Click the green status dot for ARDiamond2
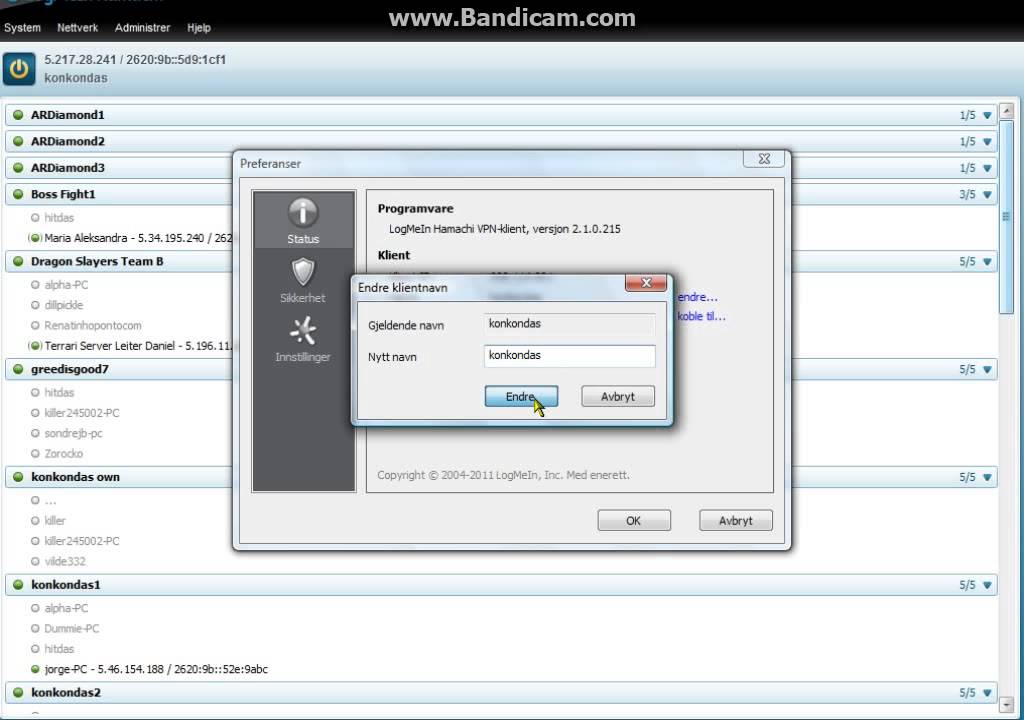The height and width of the screenshot is (720, 1024). 18,141
